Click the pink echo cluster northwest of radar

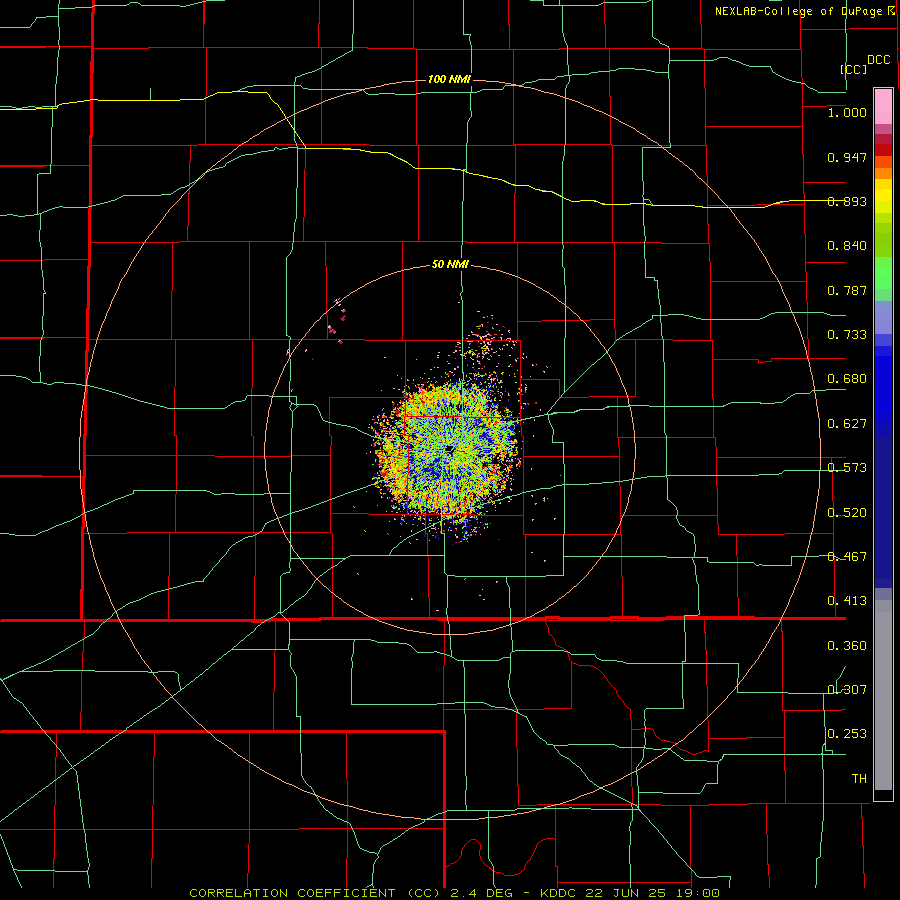click(338, 321)
